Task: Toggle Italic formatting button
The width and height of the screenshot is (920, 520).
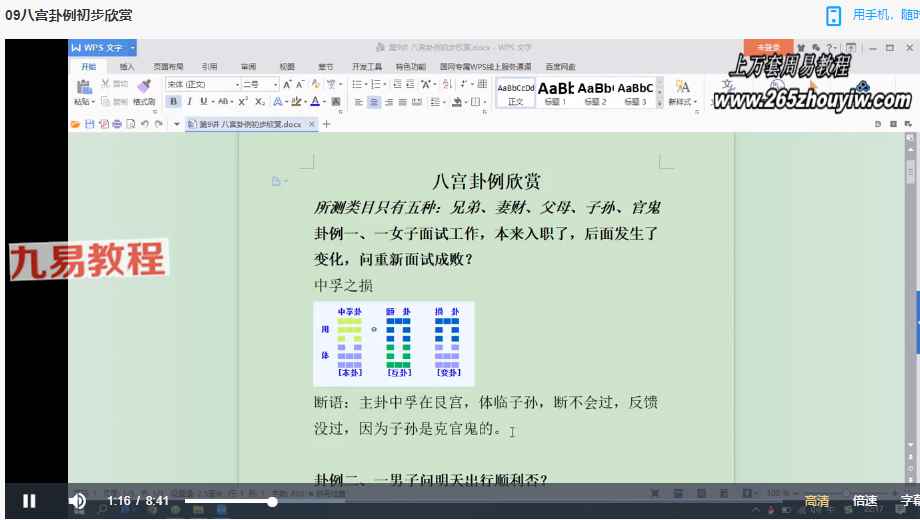Action: click(x=188, y=102)
